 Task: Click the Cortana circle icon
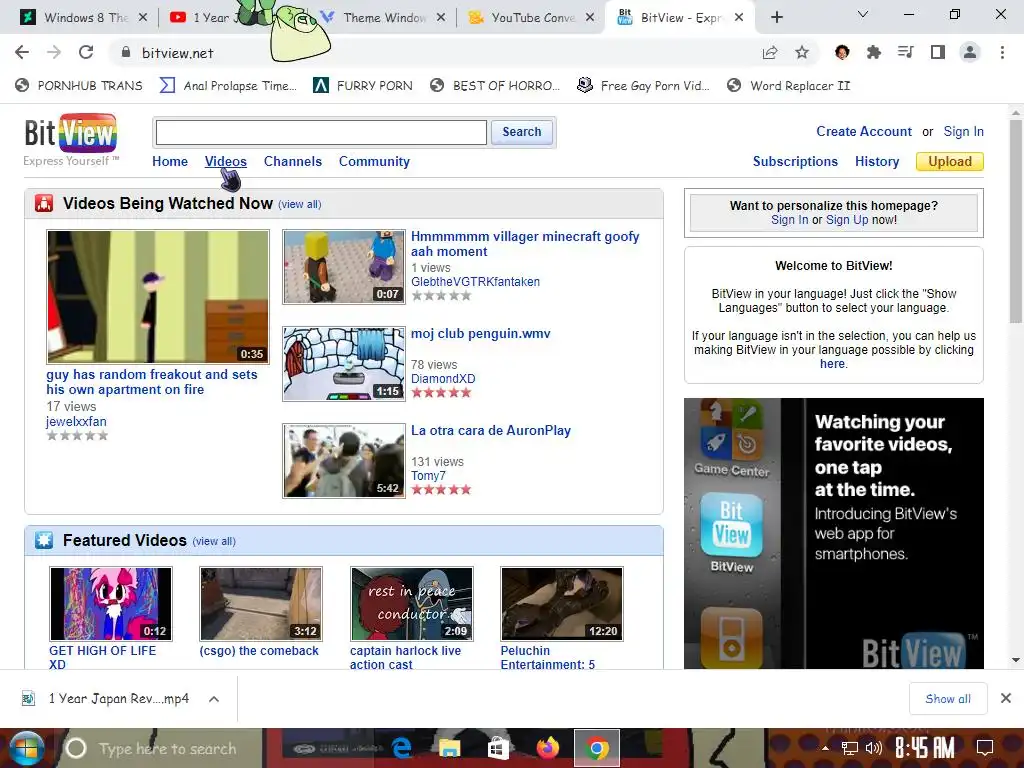76,748
